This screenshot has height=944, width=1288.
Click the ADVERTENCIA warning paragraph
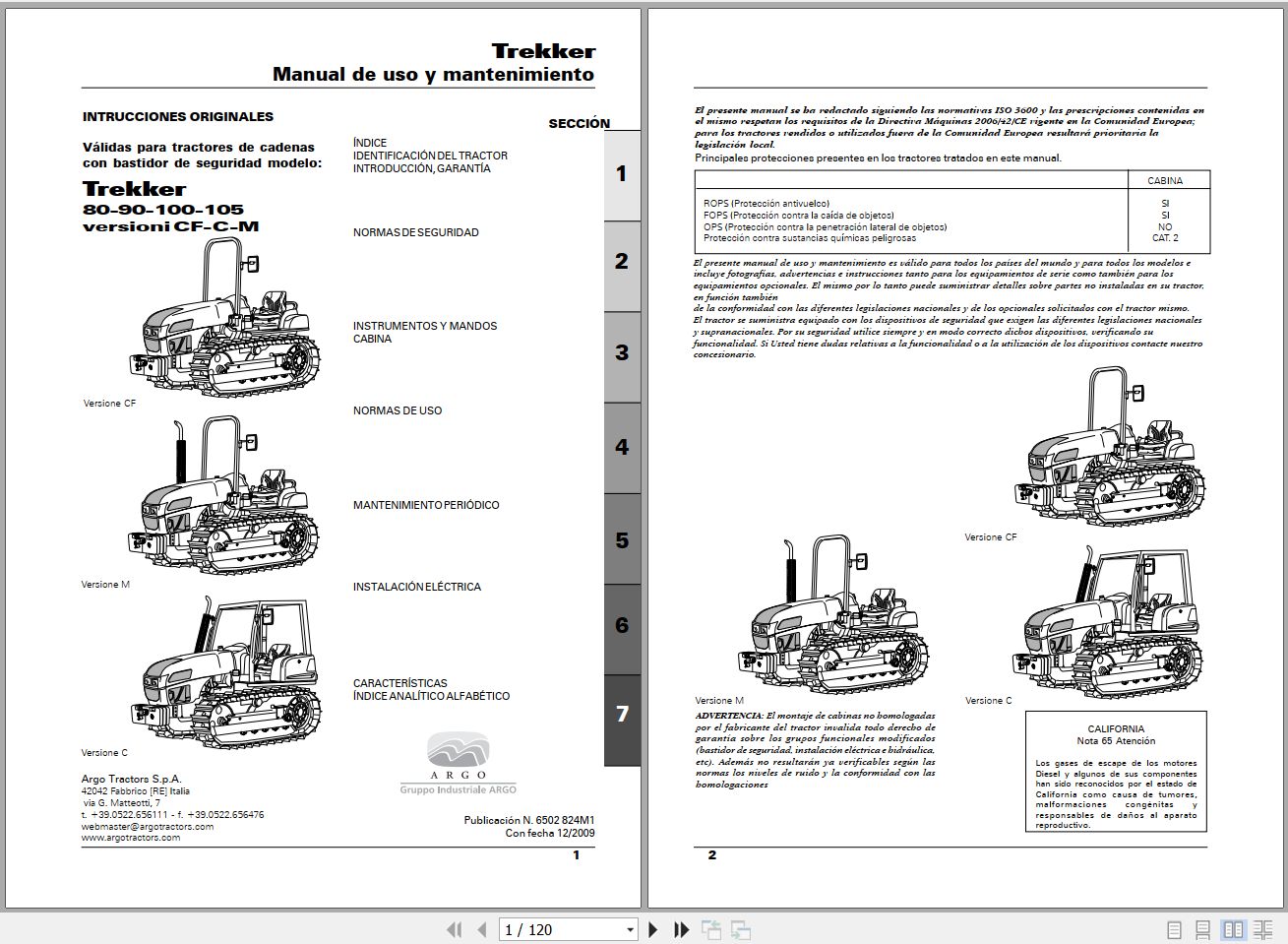(x=816, y=750)
